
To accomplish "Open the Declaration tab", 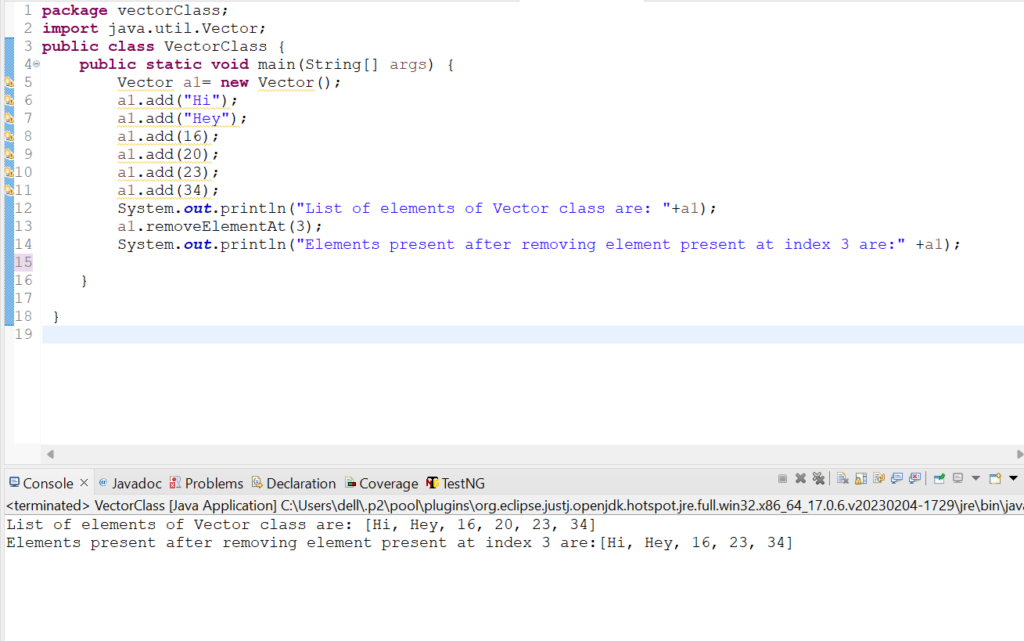I will coord(301,483).
